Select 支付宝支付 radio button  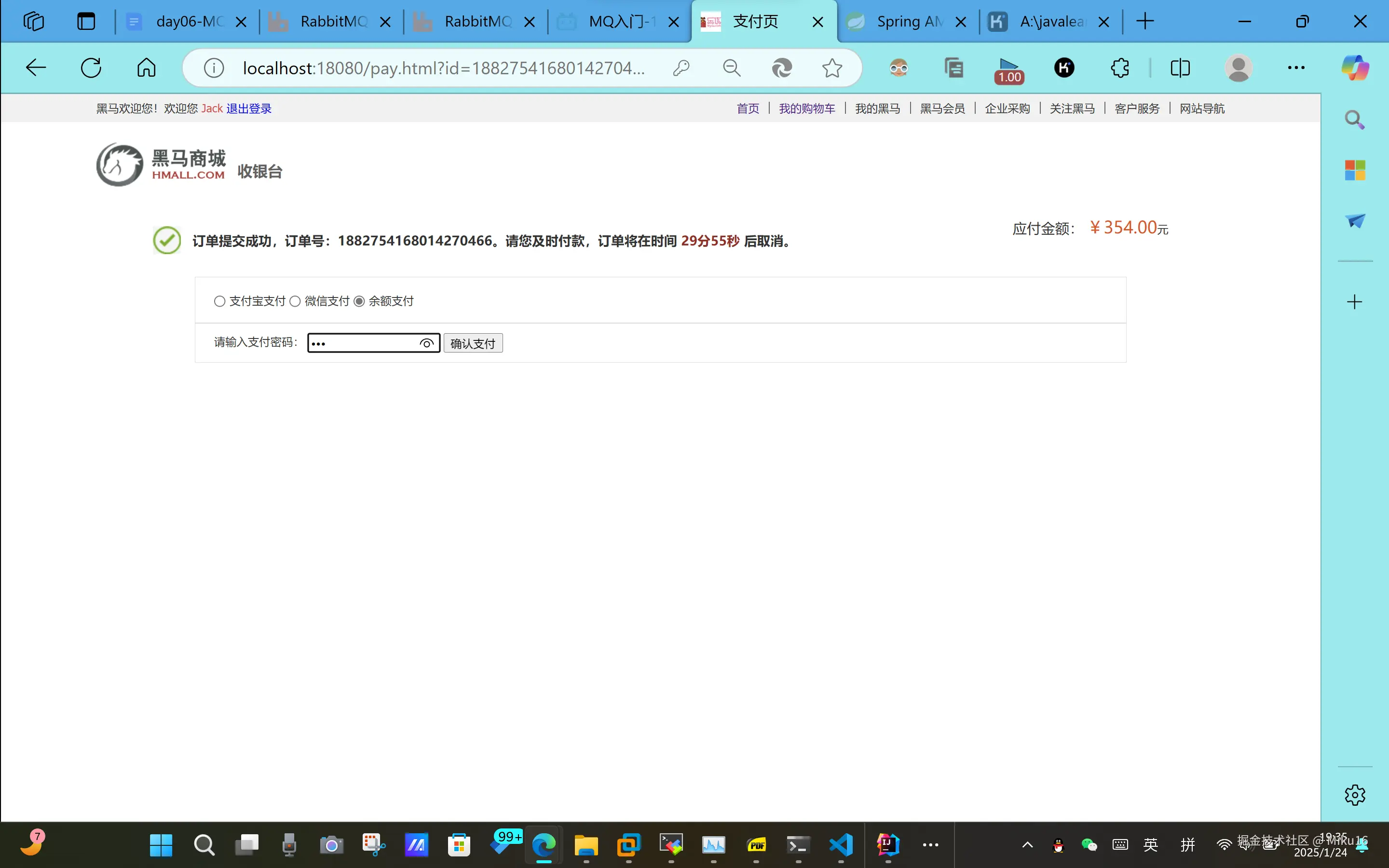(219, 301)
